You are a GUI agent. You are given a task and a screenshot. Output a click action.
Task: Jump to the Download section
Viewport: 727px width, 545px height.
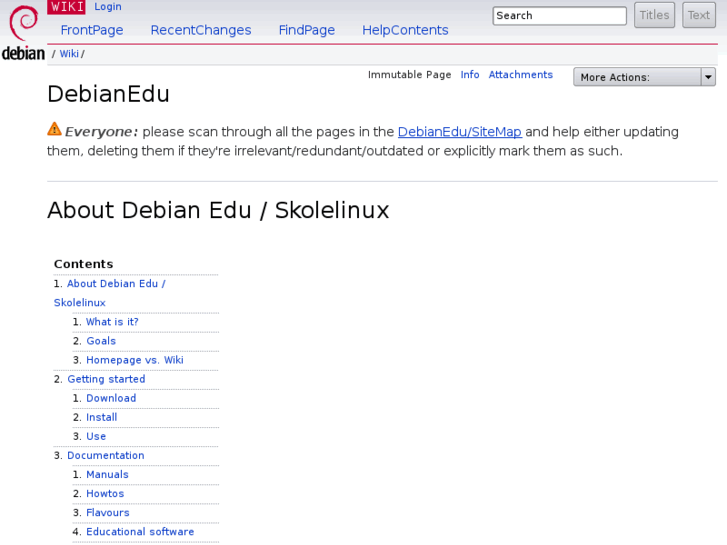(111, 398)
